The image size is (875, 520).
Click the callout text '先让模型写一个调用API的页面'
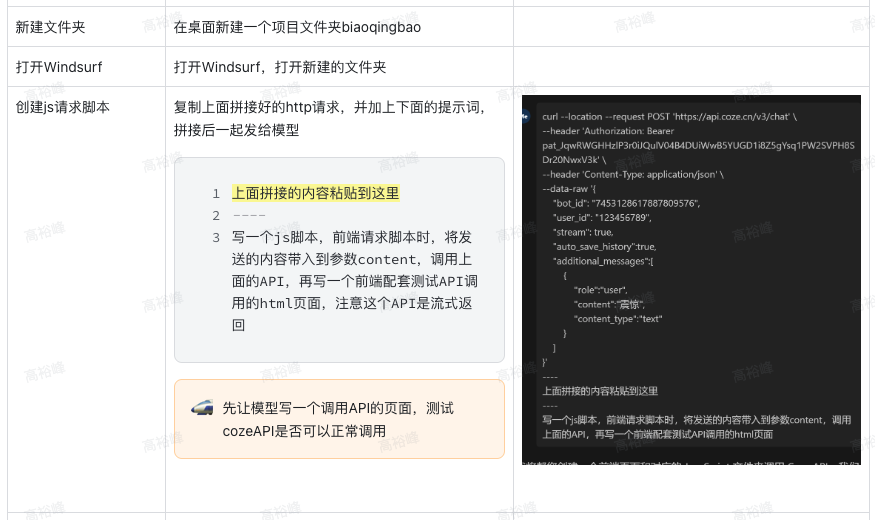[x=338, y=420]
